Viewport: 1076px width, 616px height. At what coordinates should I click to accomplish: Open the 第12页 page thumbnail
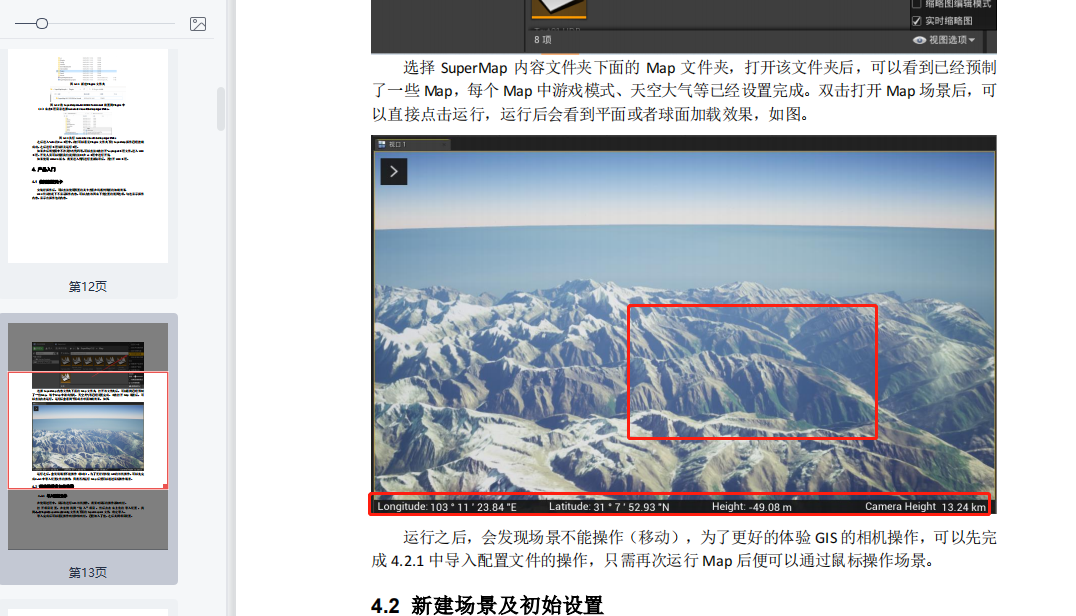(x=88, y=156)
